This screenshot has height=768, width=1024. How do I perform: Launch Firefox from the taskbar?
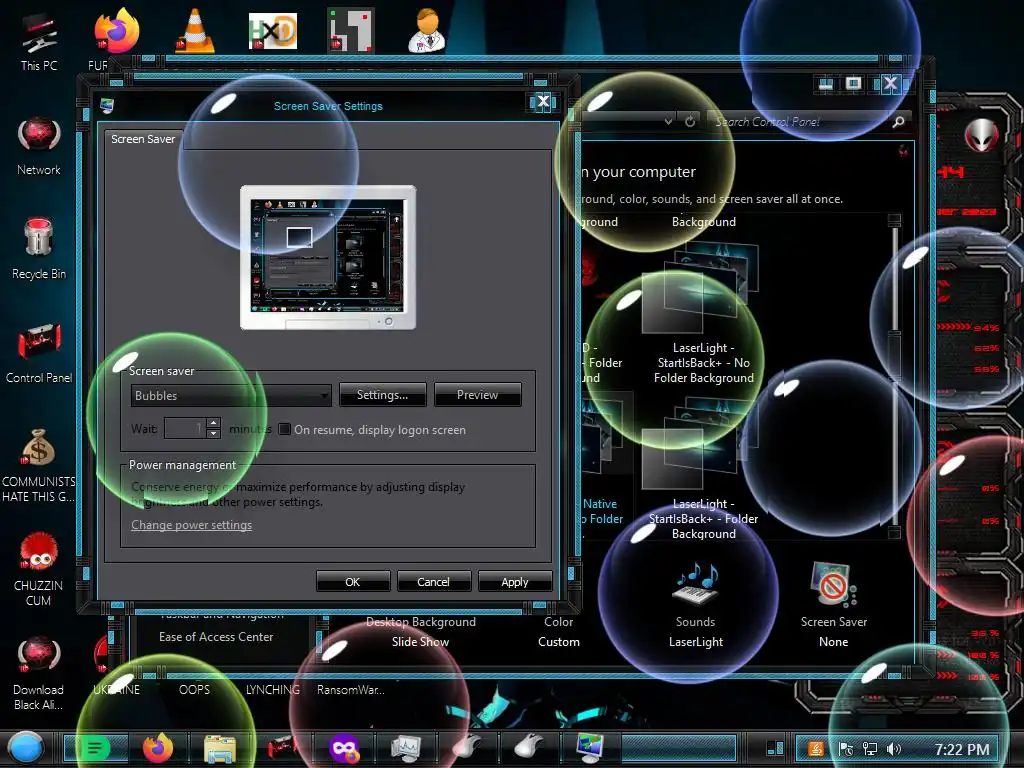point(158,748)
